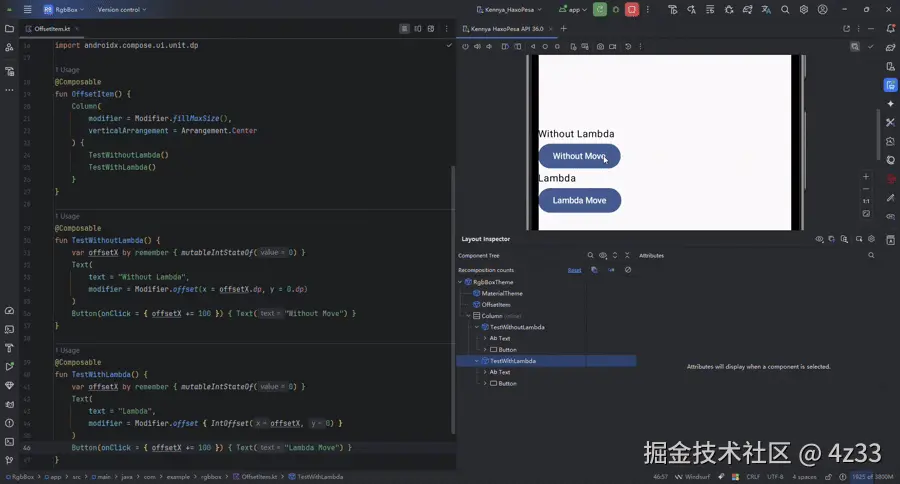Click the emulator back navigation triangle
900x484 pixels.
533,47
